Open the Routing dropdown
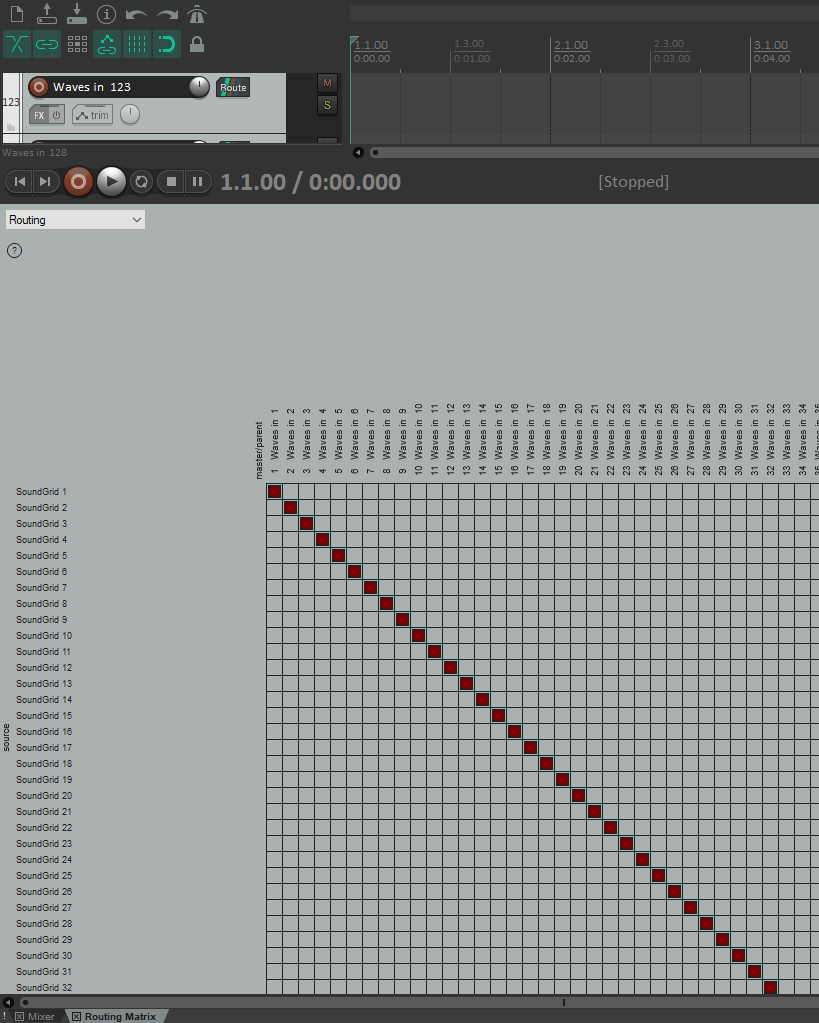Viewport: 819px width, 1023px height. pos(75,219)
